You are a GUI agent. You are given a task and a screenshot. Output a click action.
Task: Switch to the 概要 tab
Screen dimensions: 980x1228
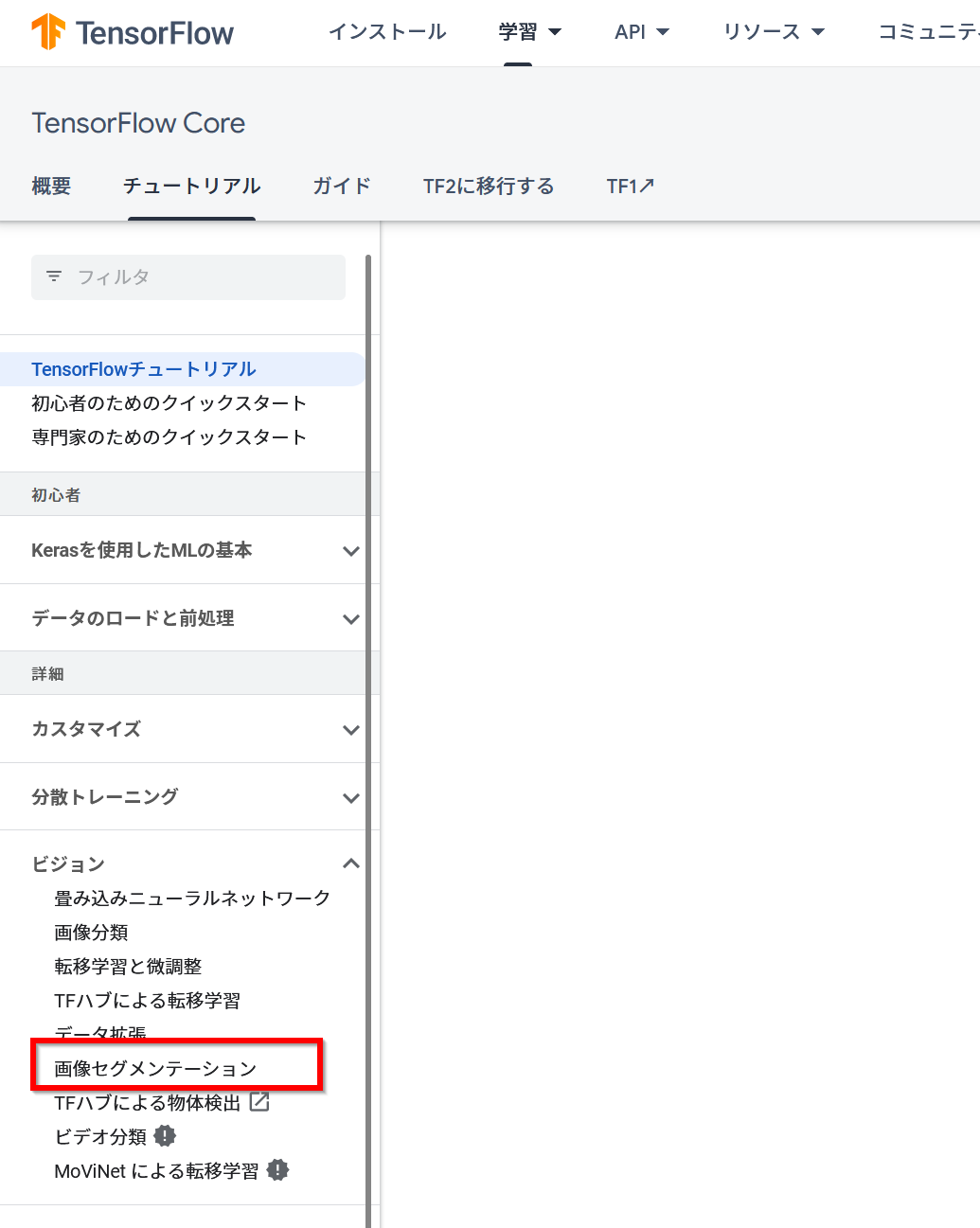pyautogui.click(x=51, y=187)
